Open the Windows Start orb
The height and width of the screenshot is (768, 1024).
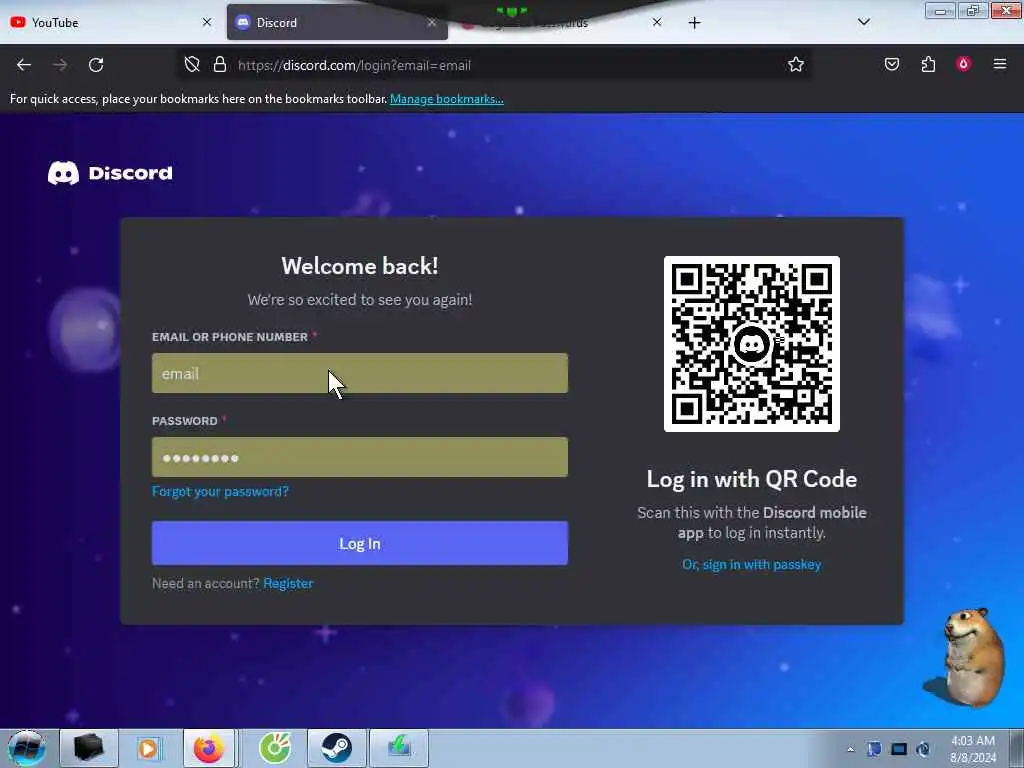[x=26, y=748]
